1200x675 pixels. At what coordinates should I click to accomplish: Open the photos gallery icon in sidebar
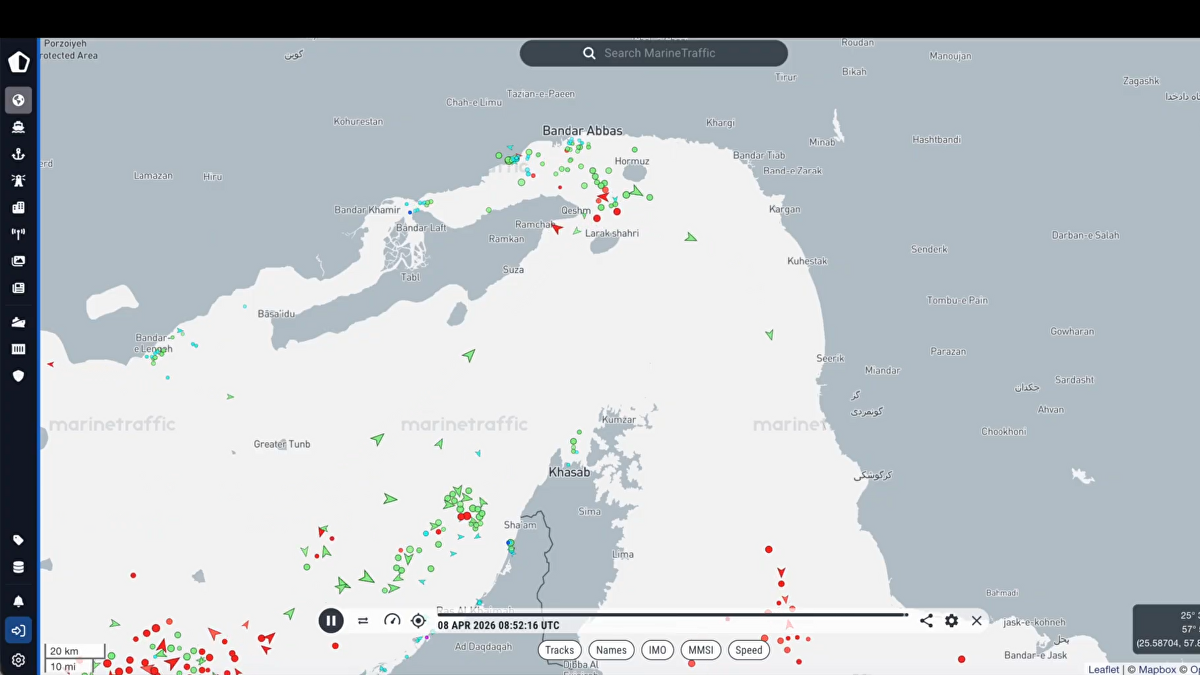tap(18, 261)
